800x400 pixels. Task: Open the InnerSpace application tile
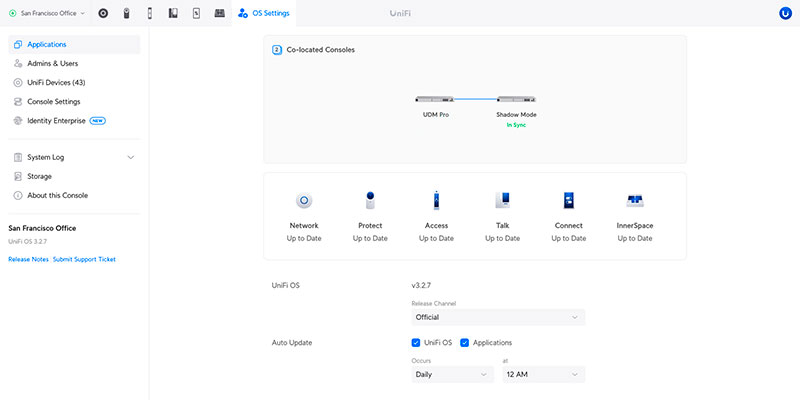pos(635,217)
